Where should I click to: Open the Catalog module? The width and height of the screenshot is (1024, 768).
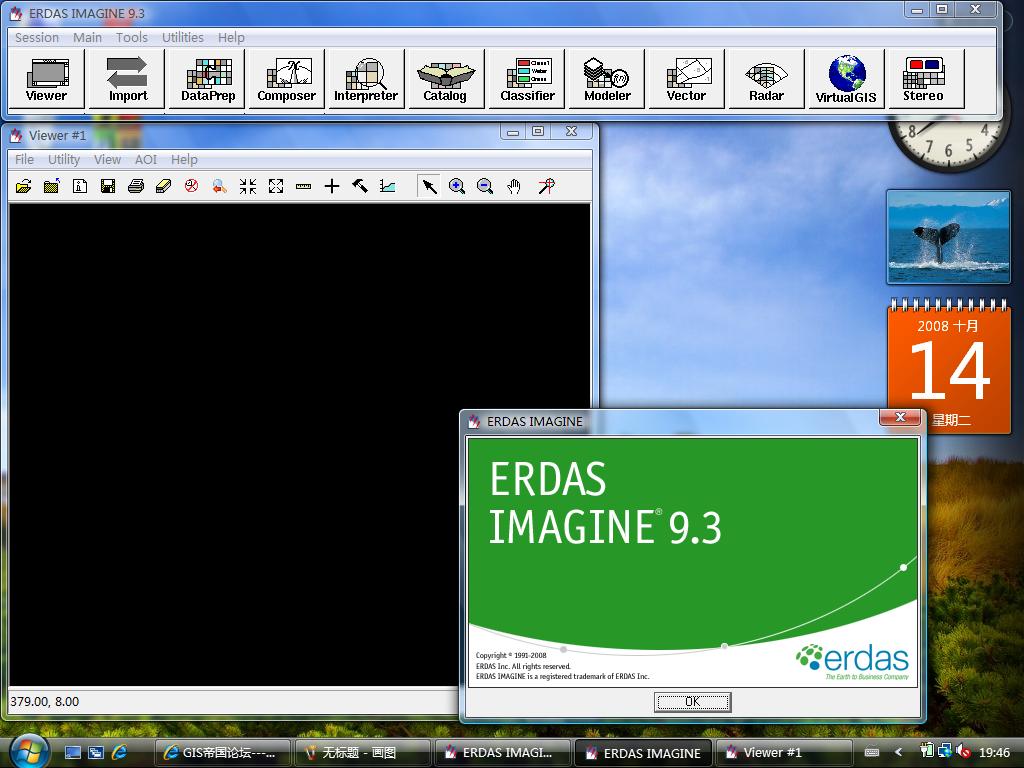[x=445, y=78]
